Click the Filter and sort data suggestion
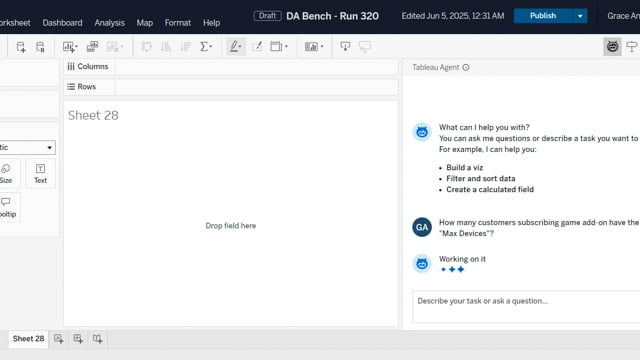 click(480, 178)
